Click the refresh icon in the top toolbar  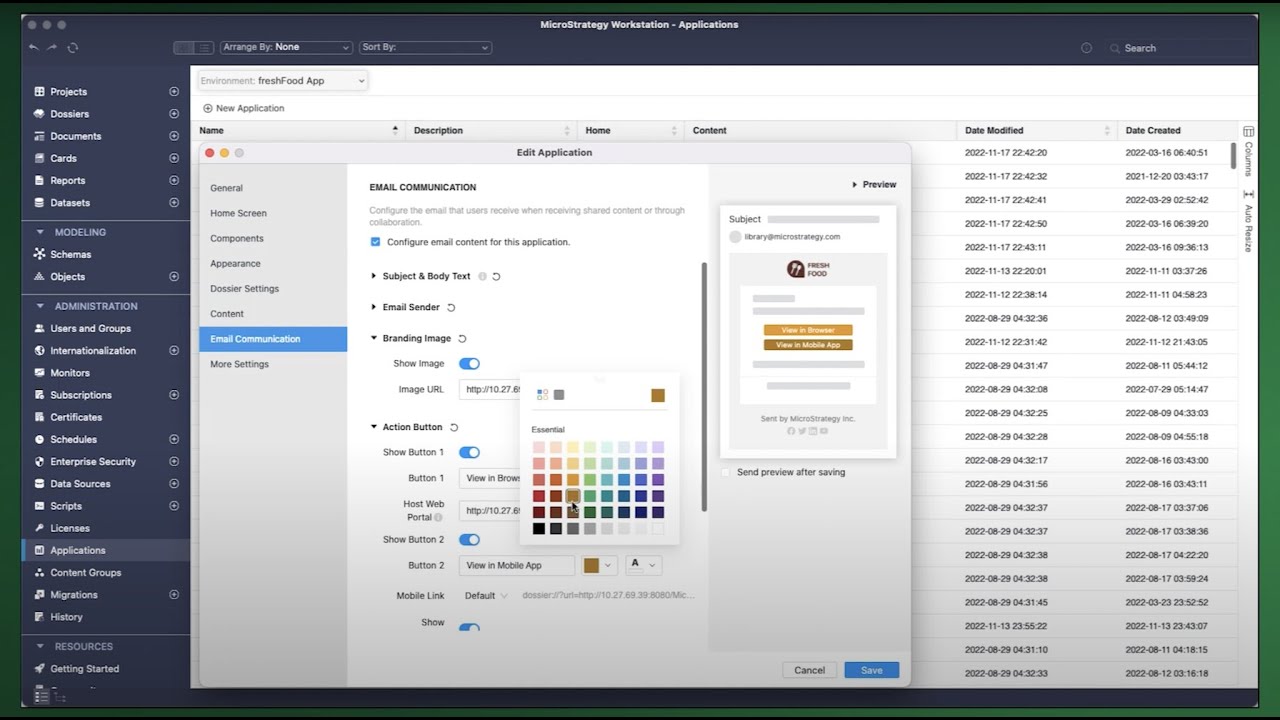point(73,47)
